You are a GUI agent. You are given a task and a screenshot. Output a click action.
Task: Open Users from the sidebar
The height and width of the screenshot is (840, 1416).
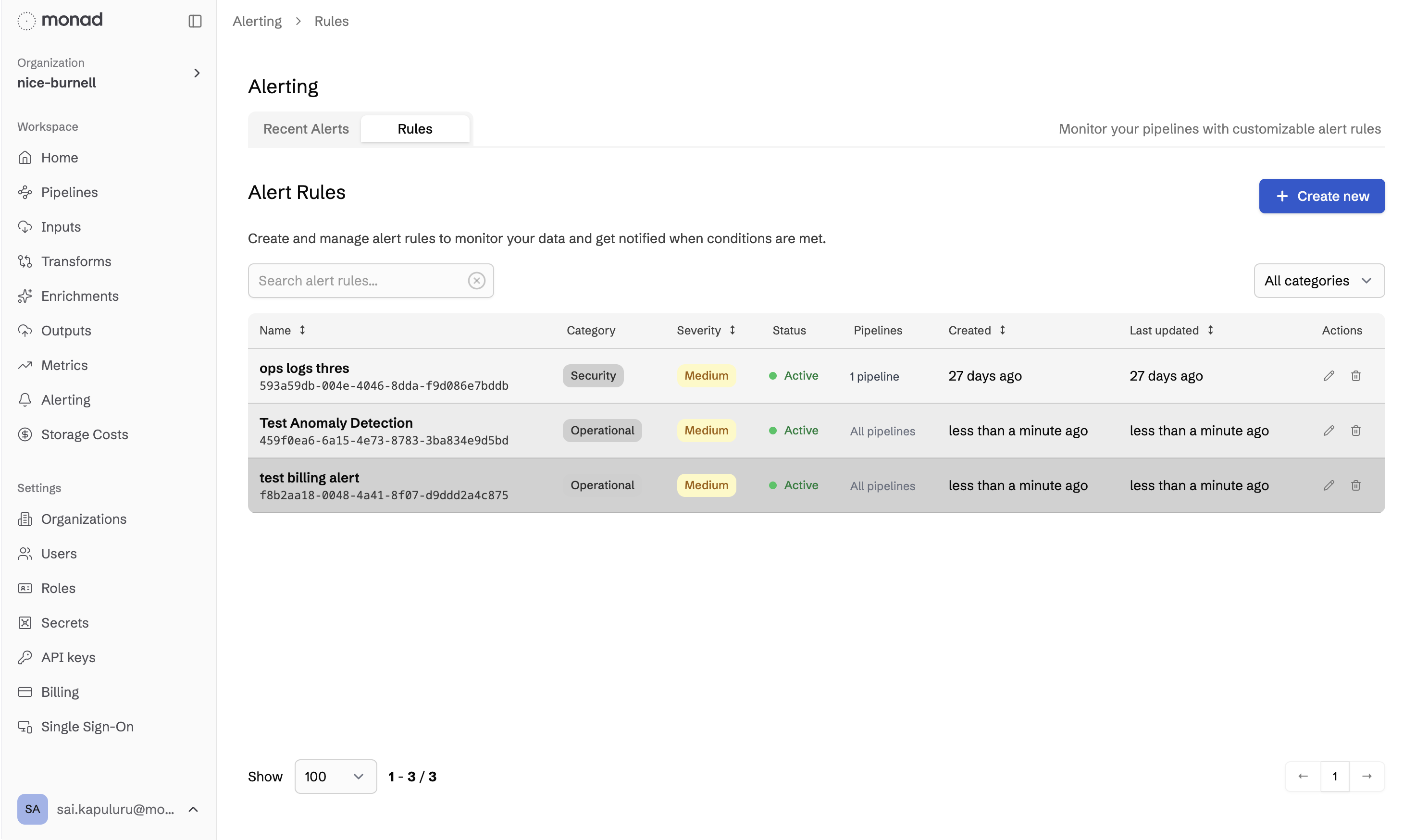(59, 553)
